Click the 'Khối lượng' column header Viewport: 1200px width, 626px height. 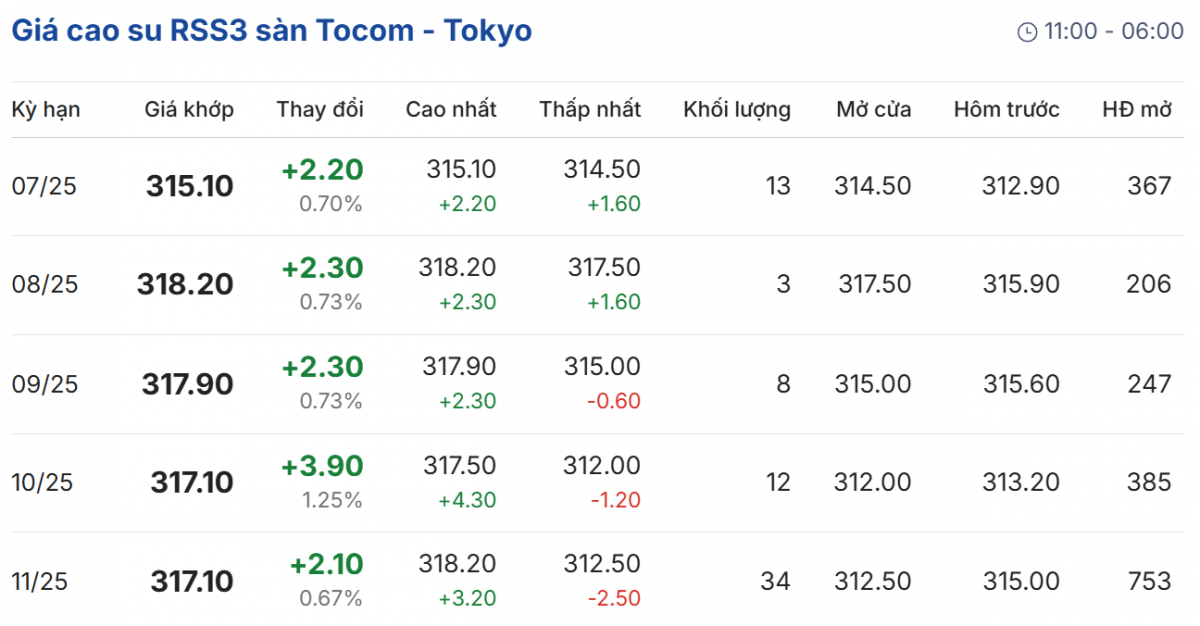[737, 110]
